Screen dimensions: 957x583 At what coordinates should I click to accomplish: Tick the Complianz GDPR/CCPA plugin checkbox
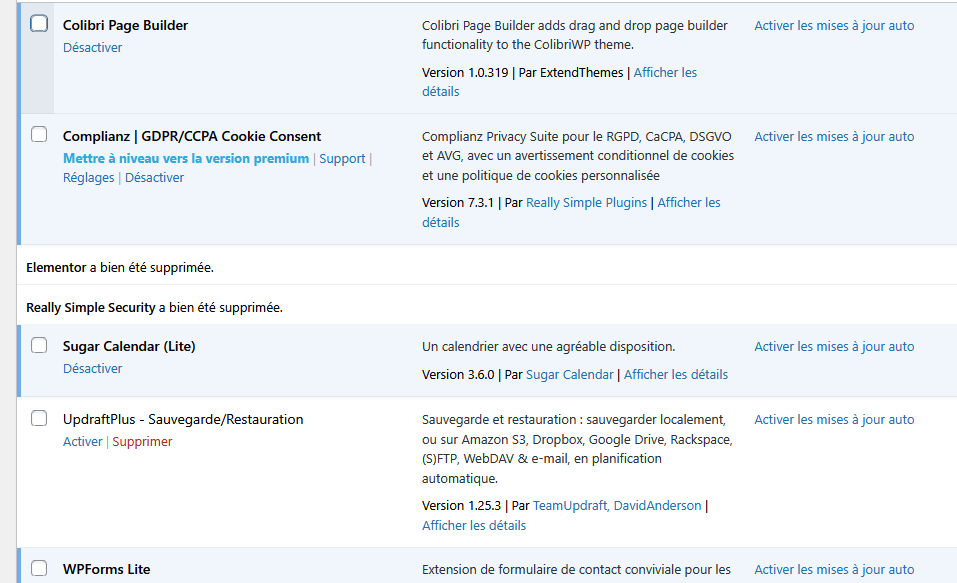(39, 134)
